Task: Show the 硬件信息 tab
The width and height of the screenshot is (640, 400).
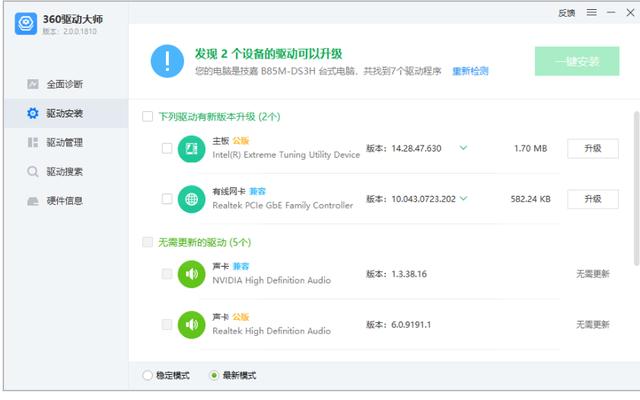Action: (x=67, y=201)
